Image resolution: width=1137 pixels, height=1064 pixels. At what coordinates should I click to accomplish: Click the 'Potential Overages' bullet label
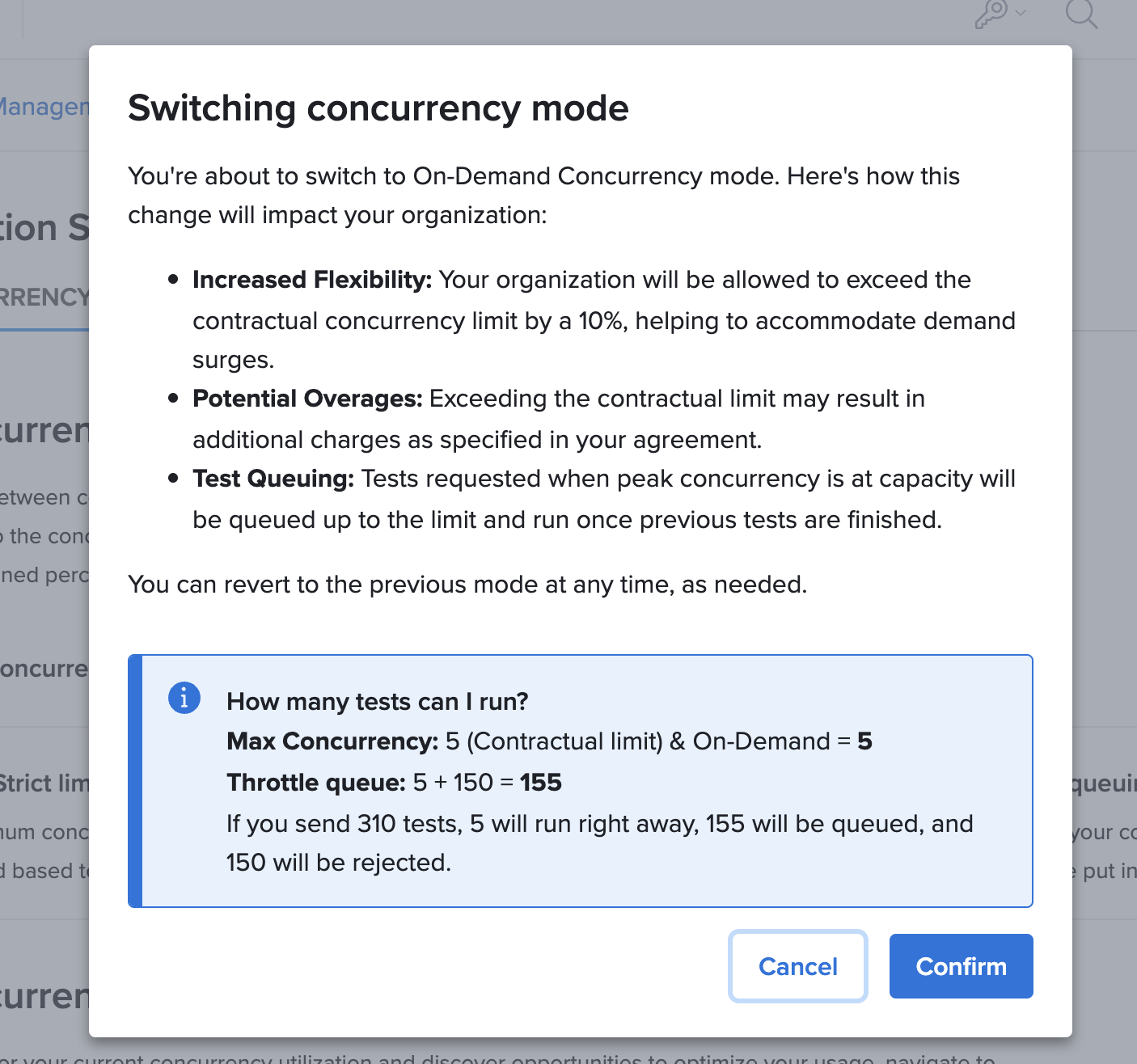click(x=307, y=399)
